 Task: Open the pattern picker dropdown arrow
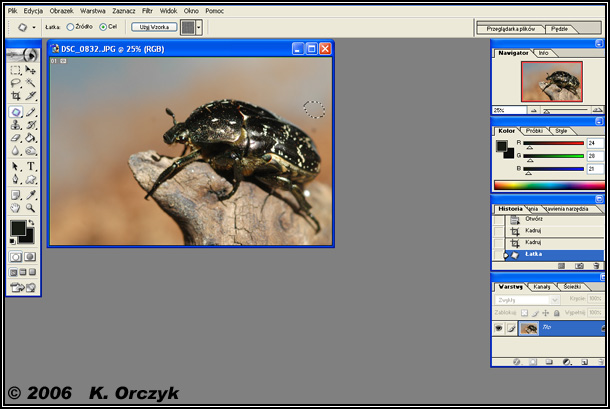point(199,27)
